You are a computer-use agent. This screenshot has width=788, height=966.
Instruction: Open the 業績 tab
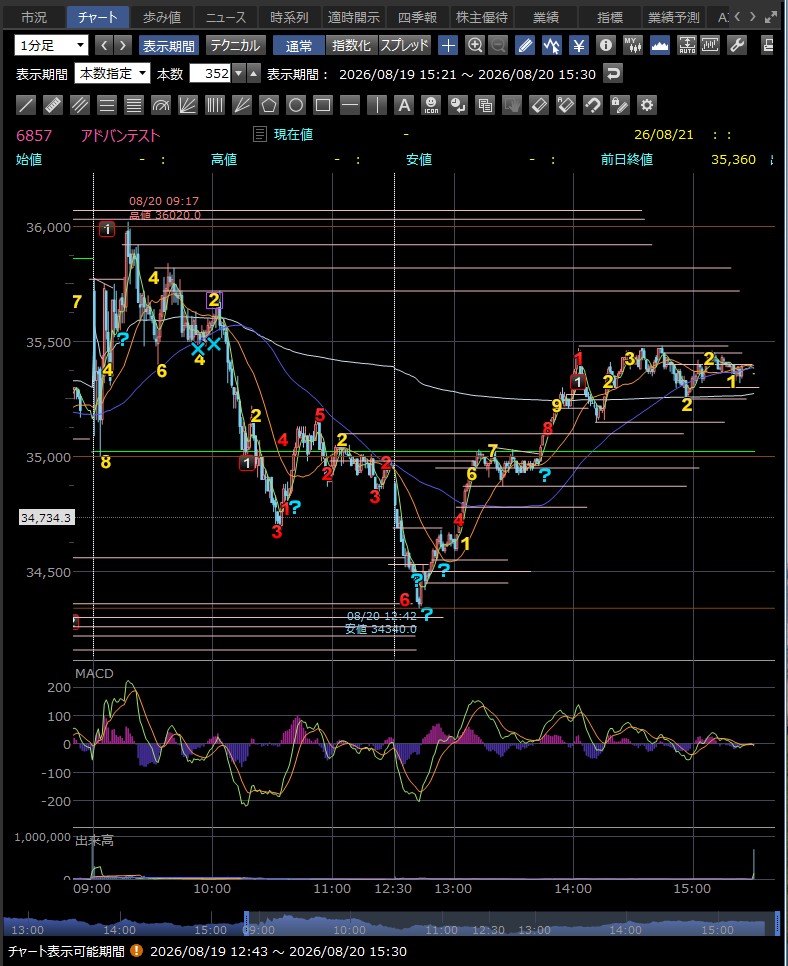[x=546, y=18]
